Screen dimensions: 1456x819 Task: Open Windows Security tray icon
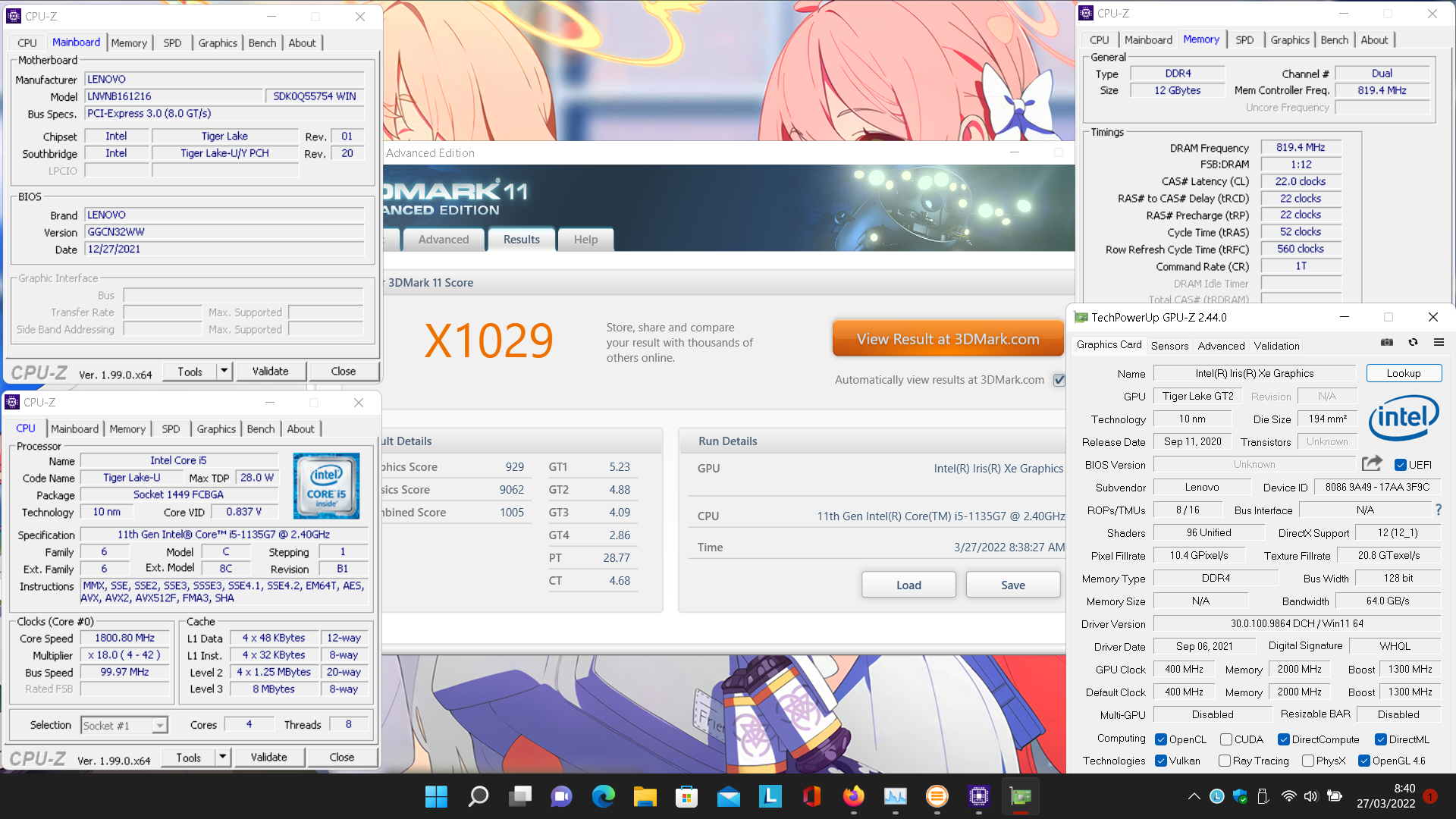(x=1240, y=796)
